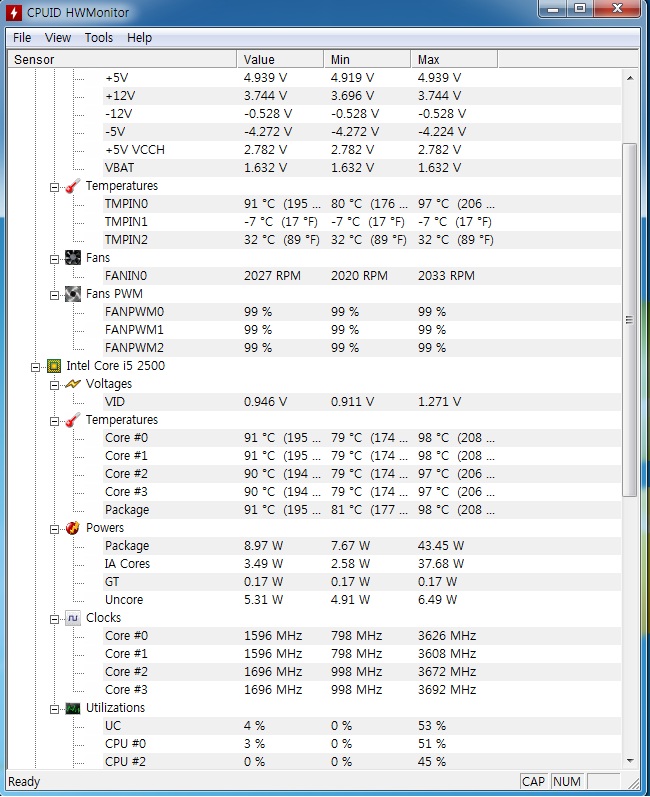
Task: Click the fan icon next to Fans
Action: click(73, 258)
